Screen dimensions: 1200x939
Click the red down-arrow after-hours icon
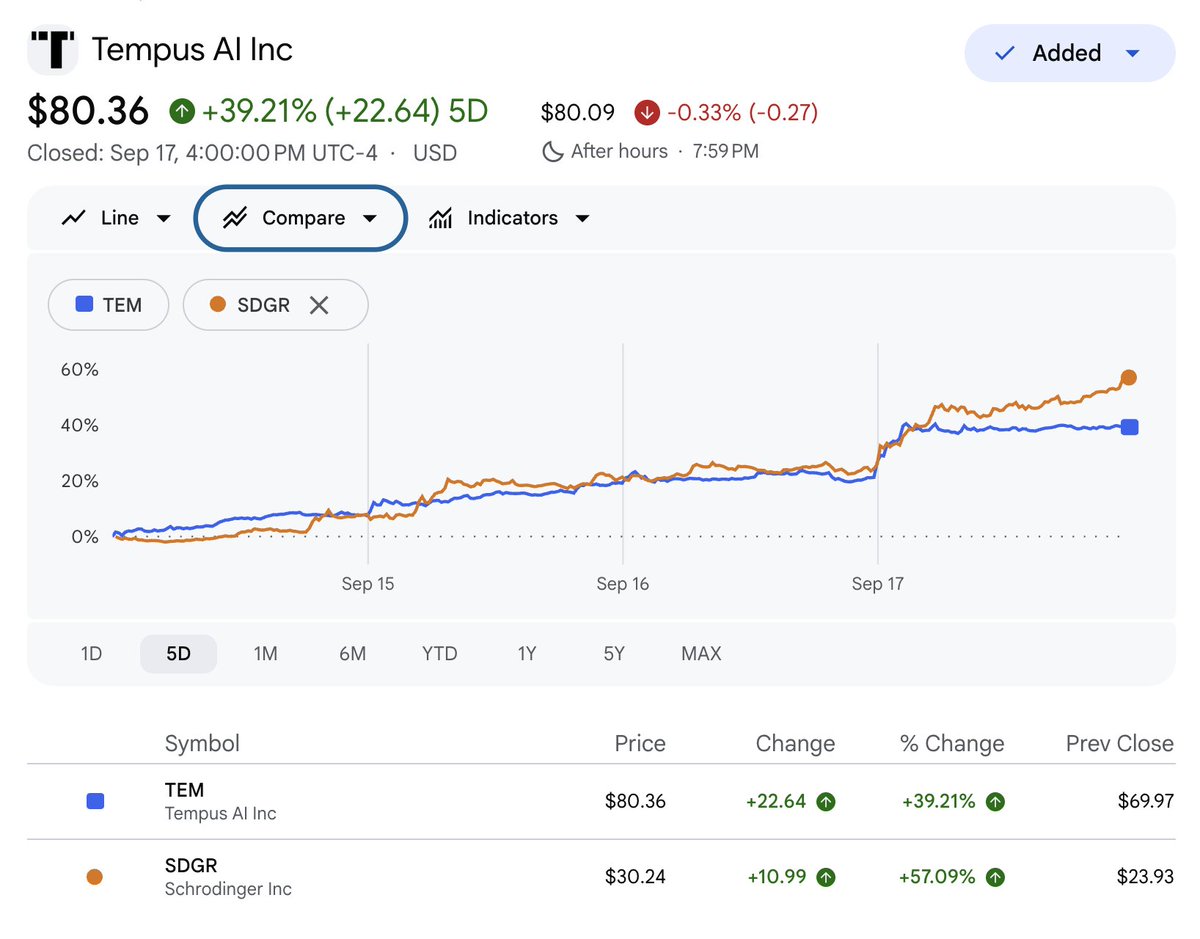pos(646,113)
